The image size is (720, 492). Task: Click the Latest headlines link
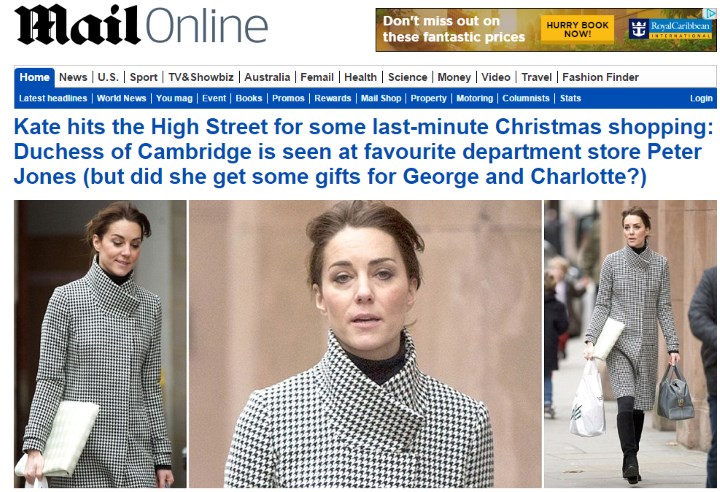pyautogui.click(x=53, y=98)
